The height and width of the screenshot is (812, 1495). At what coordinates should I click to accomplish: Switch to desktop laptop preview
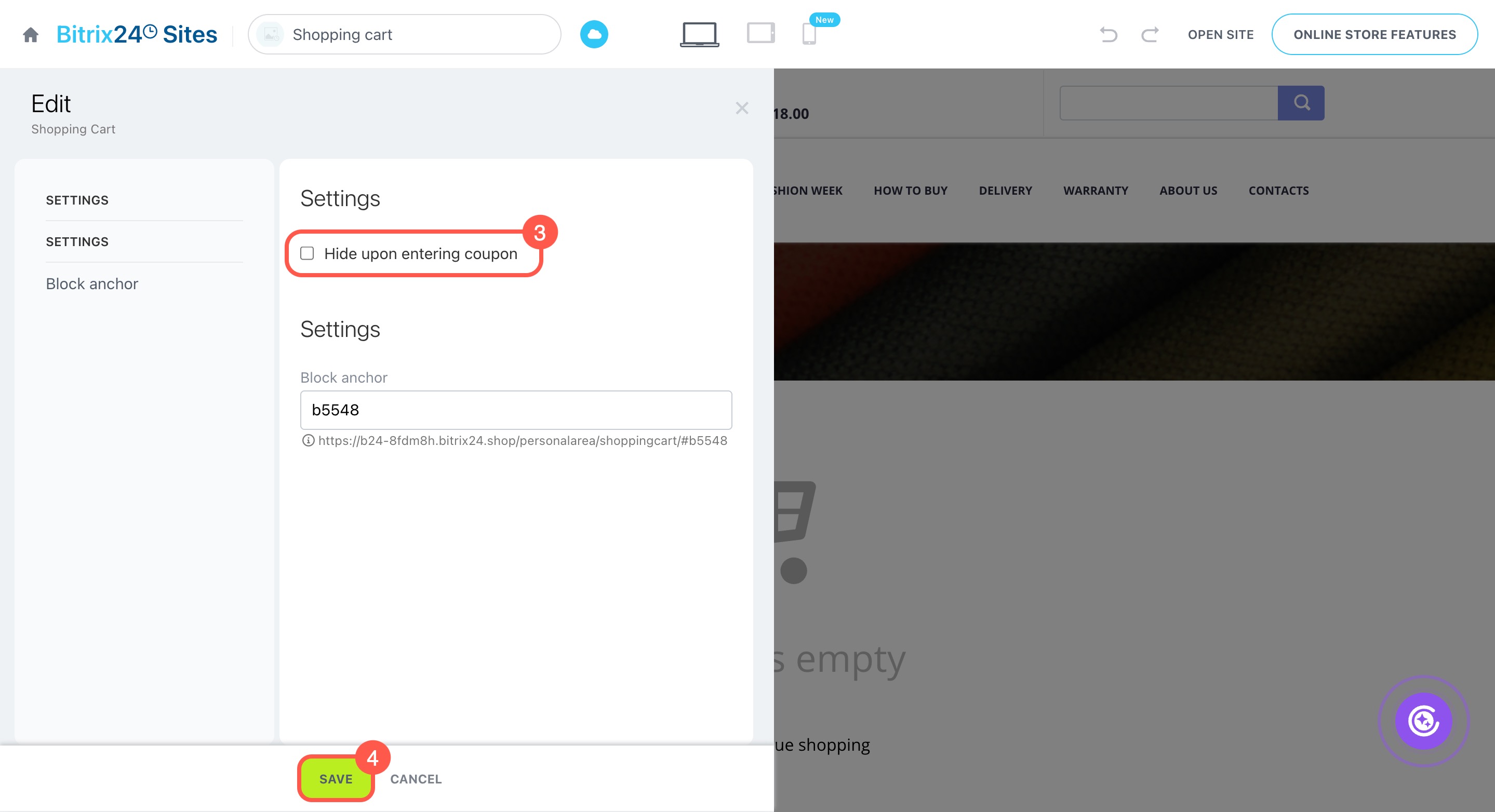(x=699, y=34)
